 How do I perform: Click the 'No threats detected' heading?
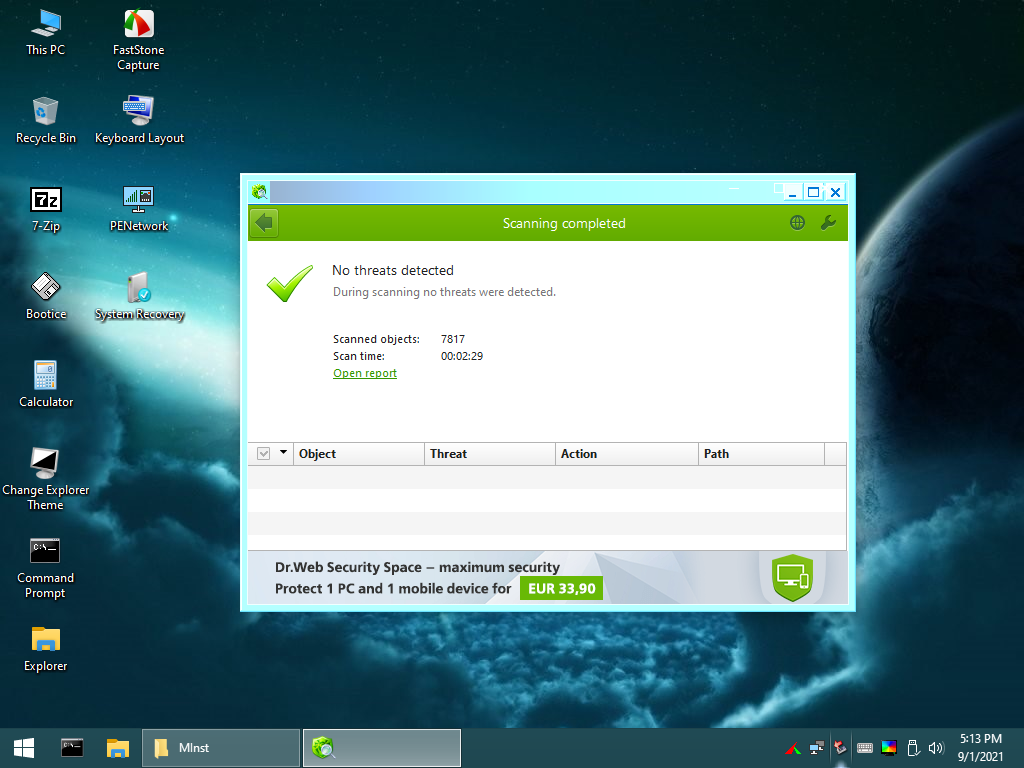pyautogui.click(x=392, y=270)
